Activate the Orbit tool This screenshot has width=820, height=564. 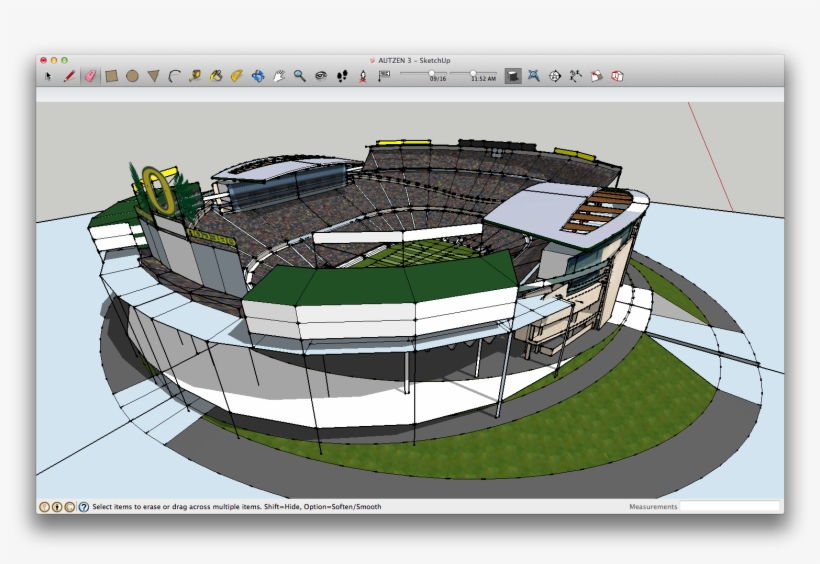(x=258, y=76)
